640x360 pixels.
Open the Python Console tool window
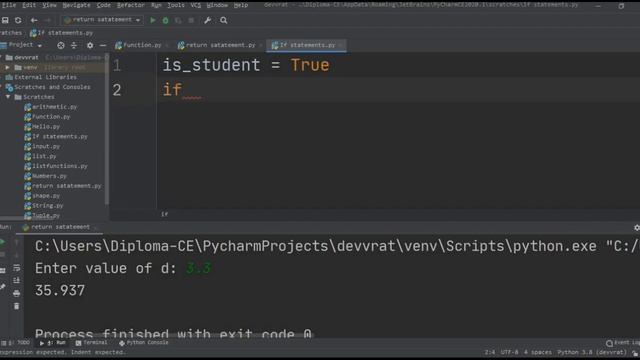pos(143,343)
